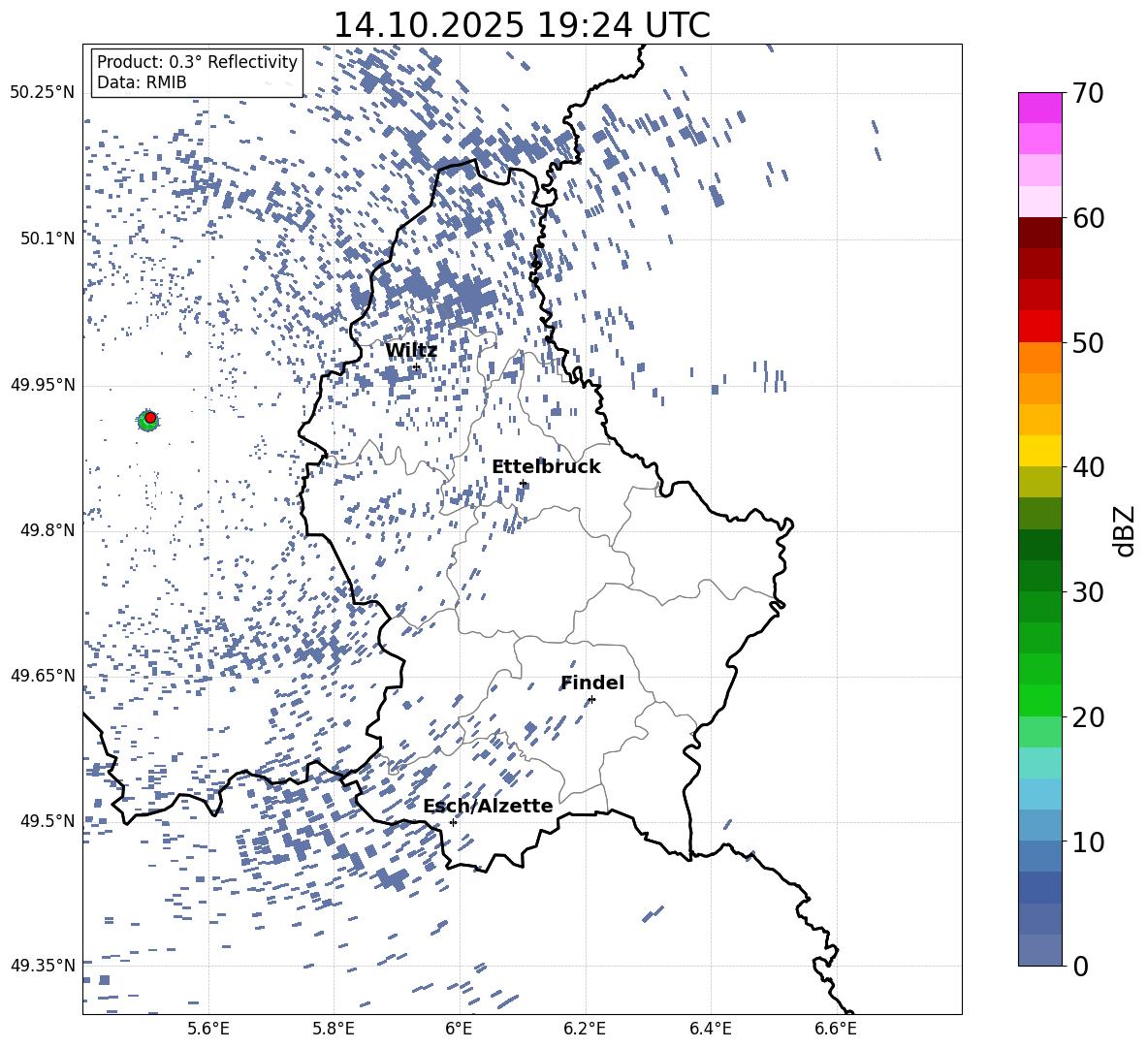The width and height of the screenshot is (1148, 1048).
Task: Click the colorbar tick label 0
Action: click(x=1081, y=966)
